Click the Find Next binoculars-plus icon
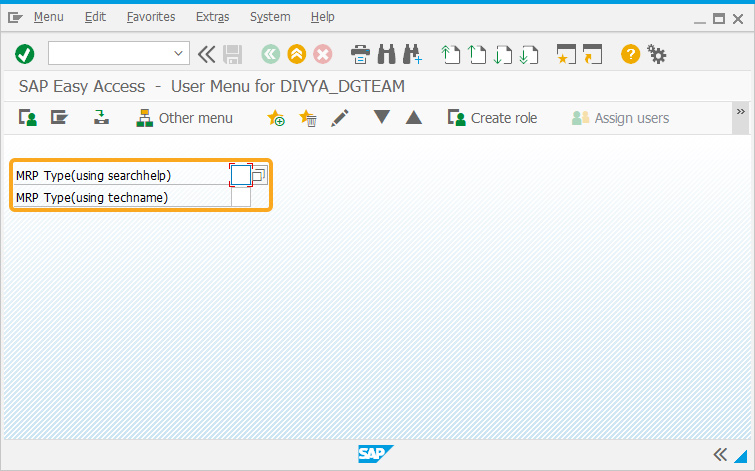This screenshot has width=755, height=471. [x=413, y=54]
